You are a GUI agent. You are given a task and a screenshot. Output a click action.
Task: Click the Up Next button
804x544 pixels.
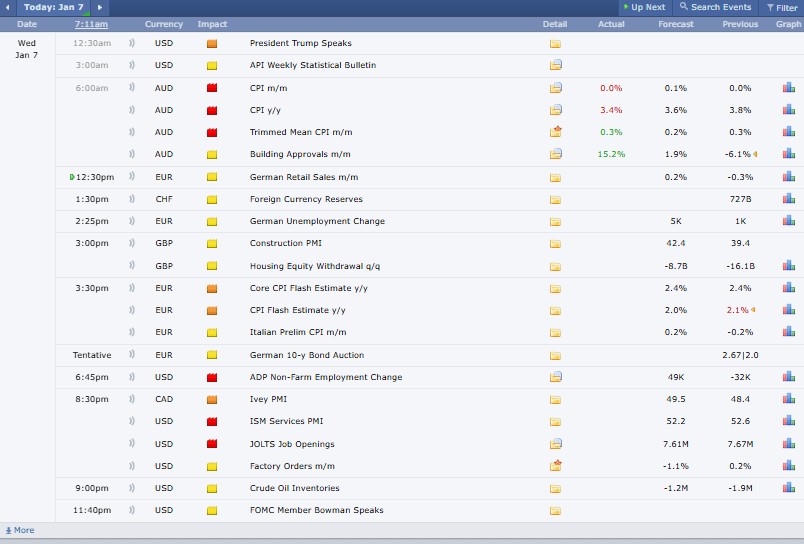pyautogui.click(x=643, y=7)
